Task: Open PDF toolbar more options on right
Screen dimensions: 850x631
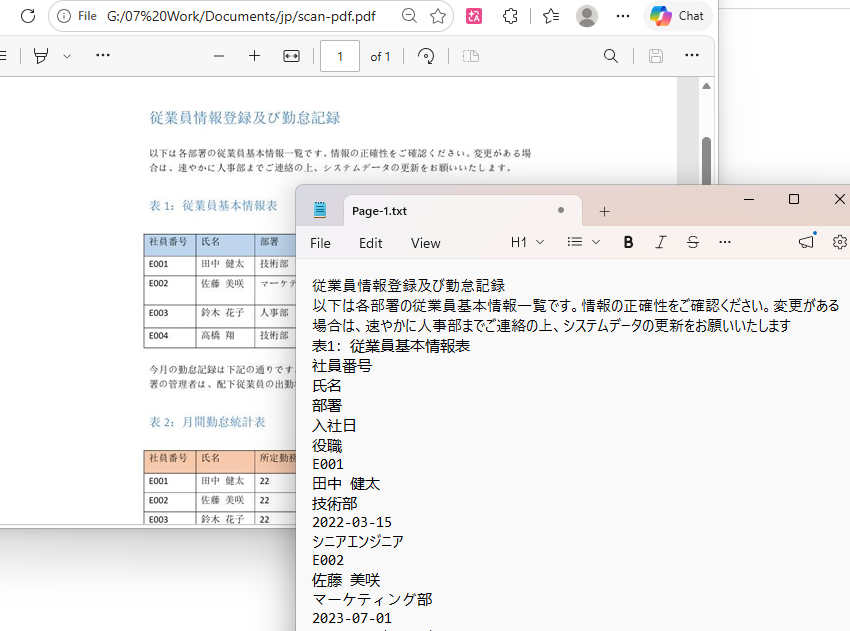Action: tap(692, 55)
